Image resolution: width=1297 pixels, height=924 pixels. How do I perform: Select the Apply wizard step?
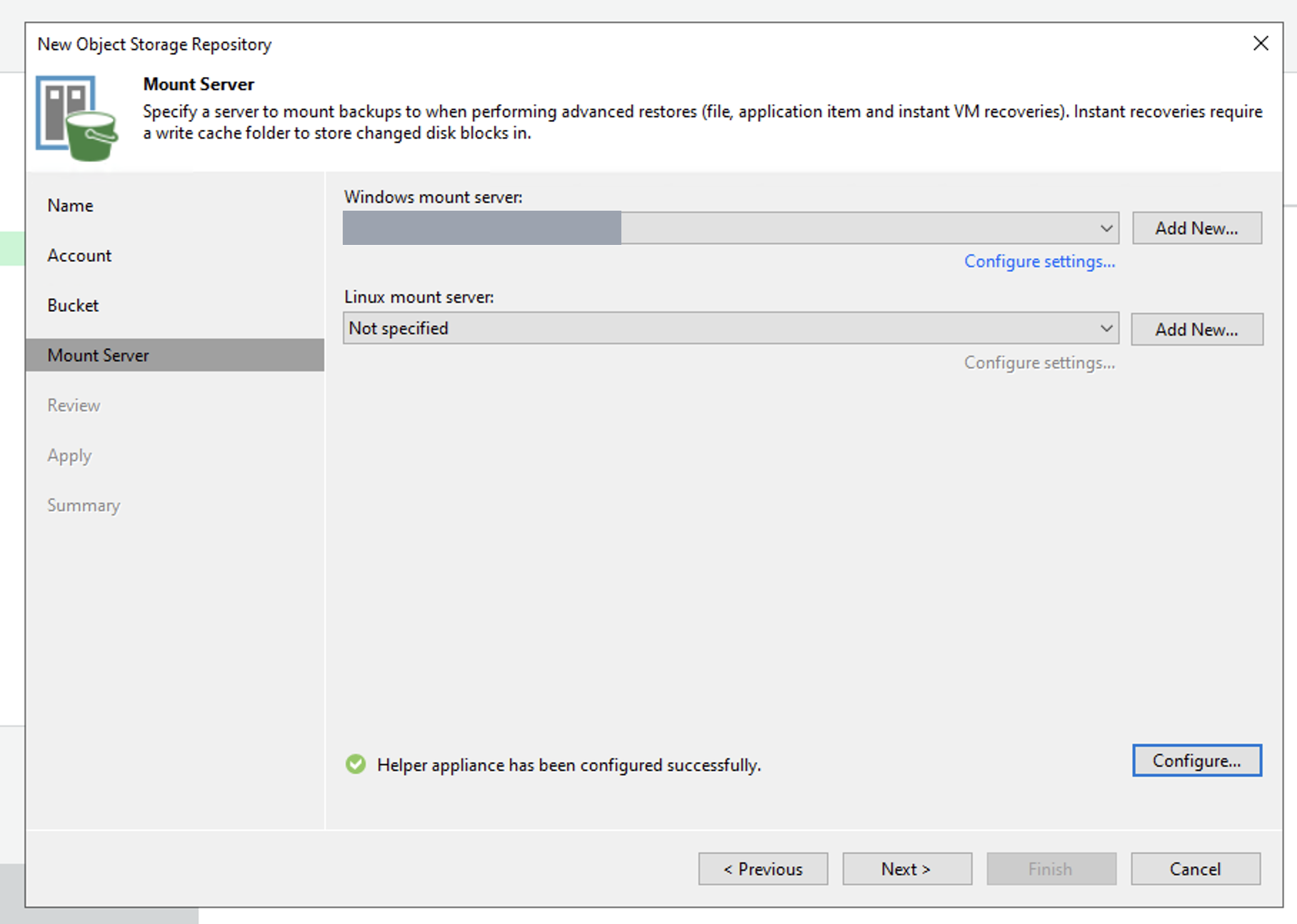[69, 456]
